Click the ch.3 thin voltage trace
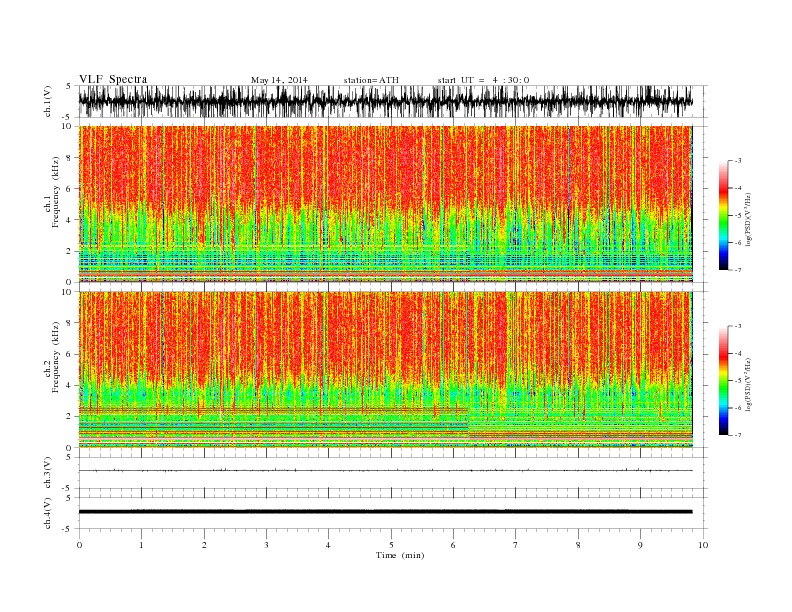The image size is (792, 612). 385,471
